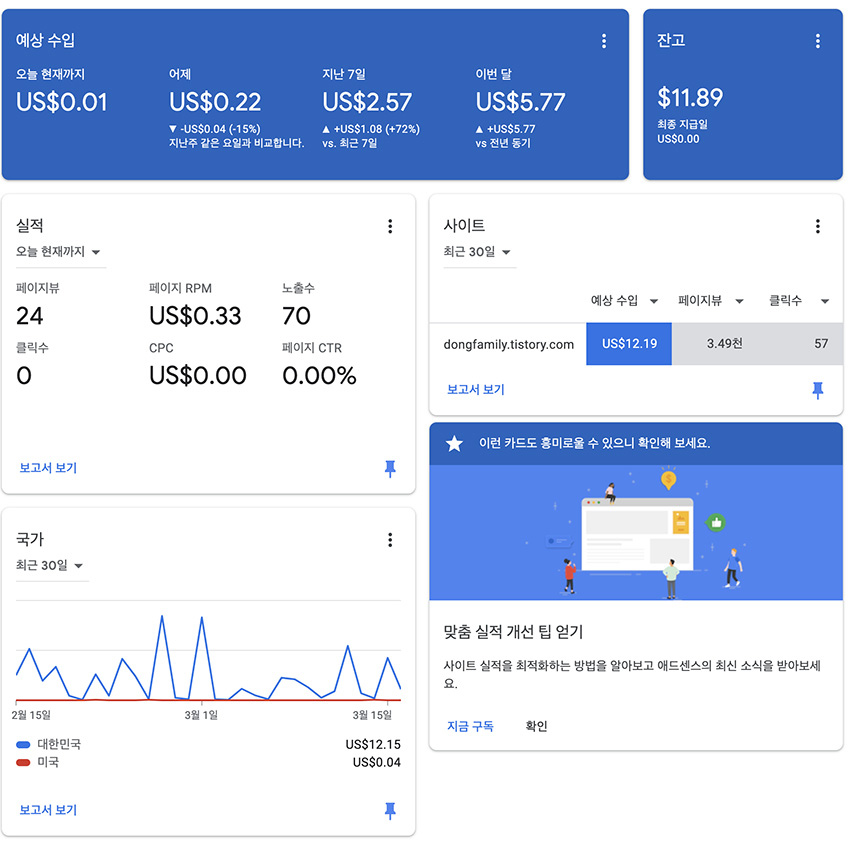Select the highlighted US$12.19 revenue cell

(x=628, y=343)
